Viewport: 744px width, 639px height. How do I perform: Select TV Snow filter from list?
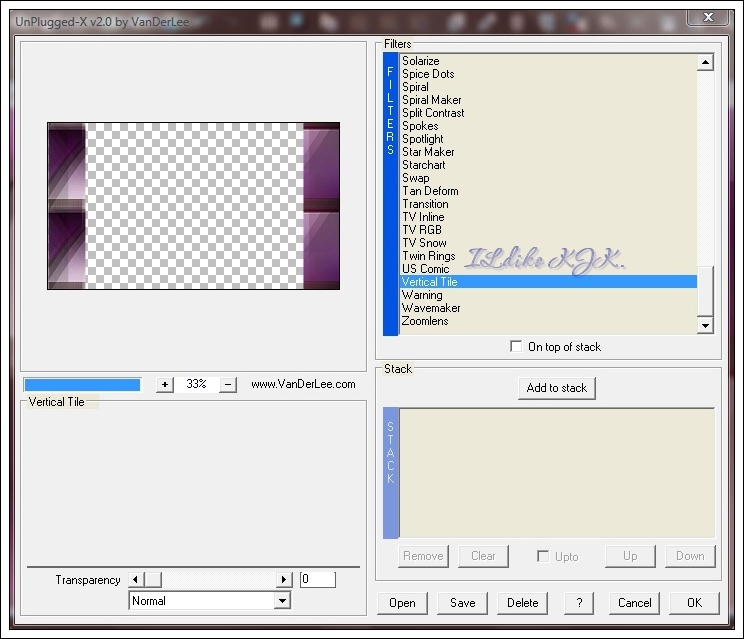point(424,243)
